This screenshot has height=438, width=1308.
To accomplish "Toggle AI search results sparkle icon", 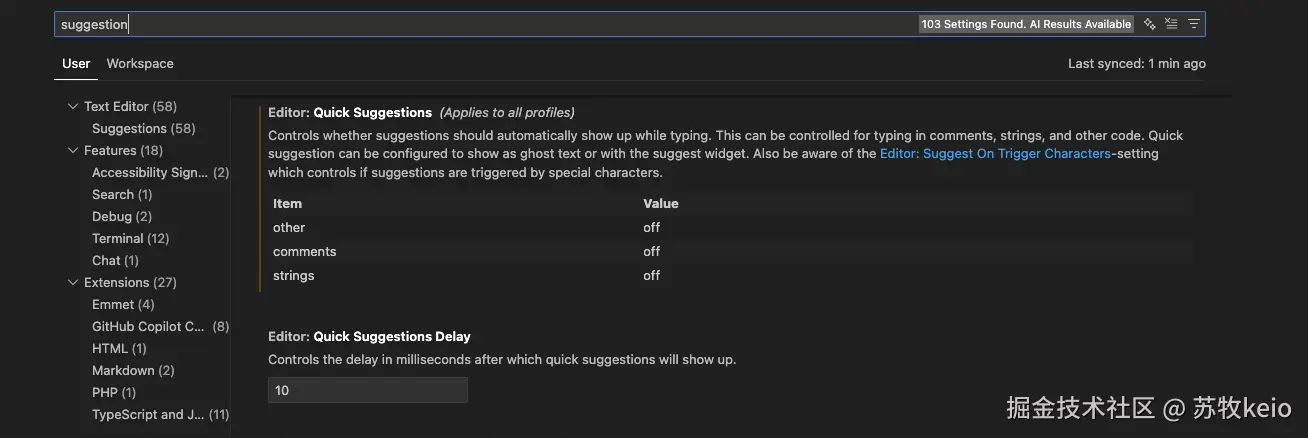I will (x=1150, y=24).
